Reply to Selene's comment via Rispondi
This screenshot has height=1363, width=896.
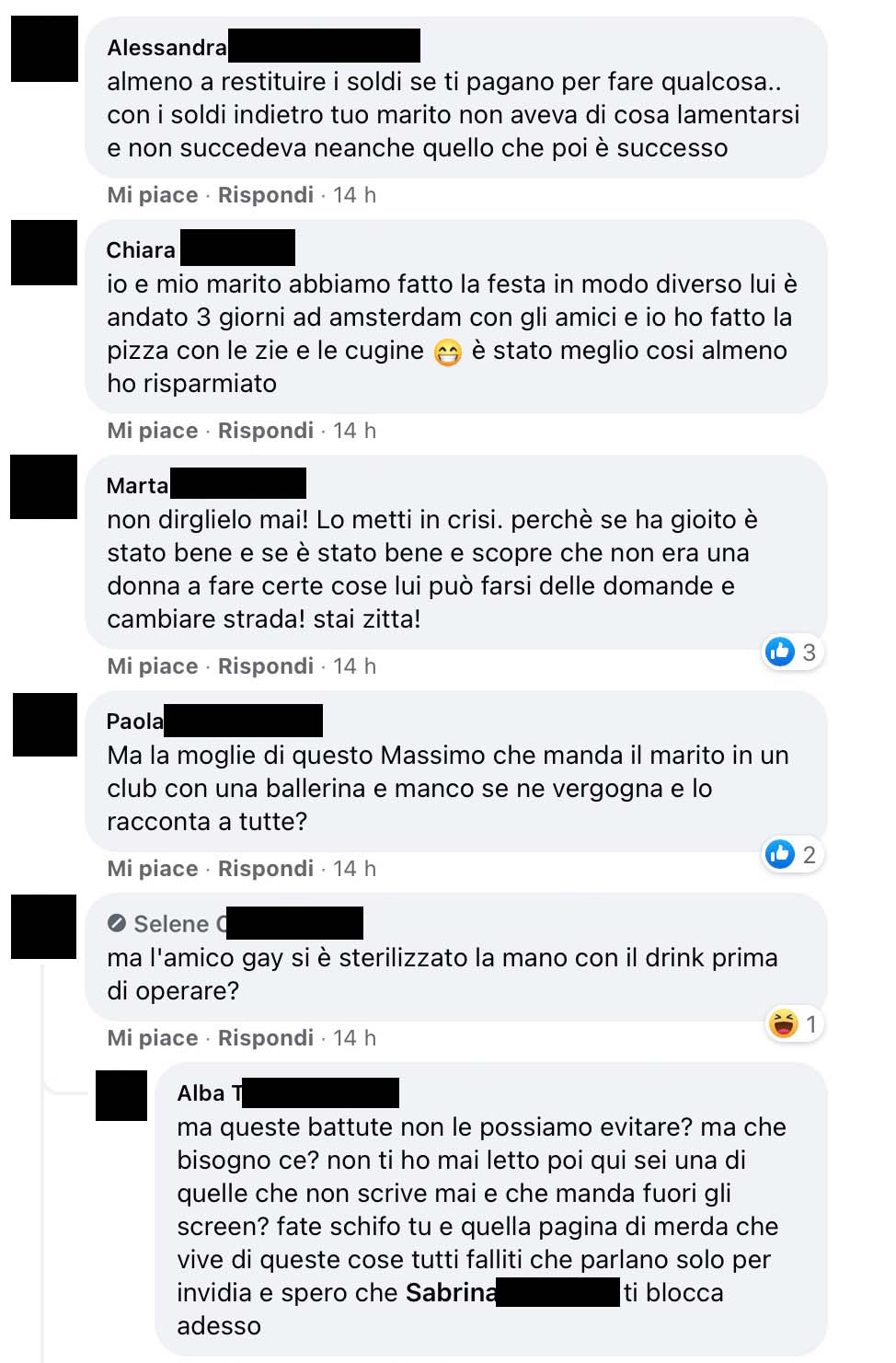266,1038
